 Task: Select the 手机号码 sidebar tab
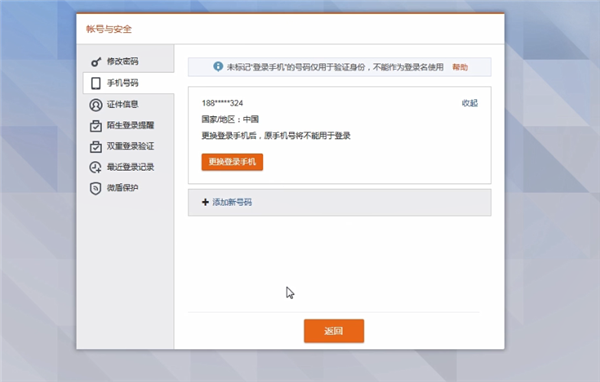pyautogui.click(x=129, y=83)
